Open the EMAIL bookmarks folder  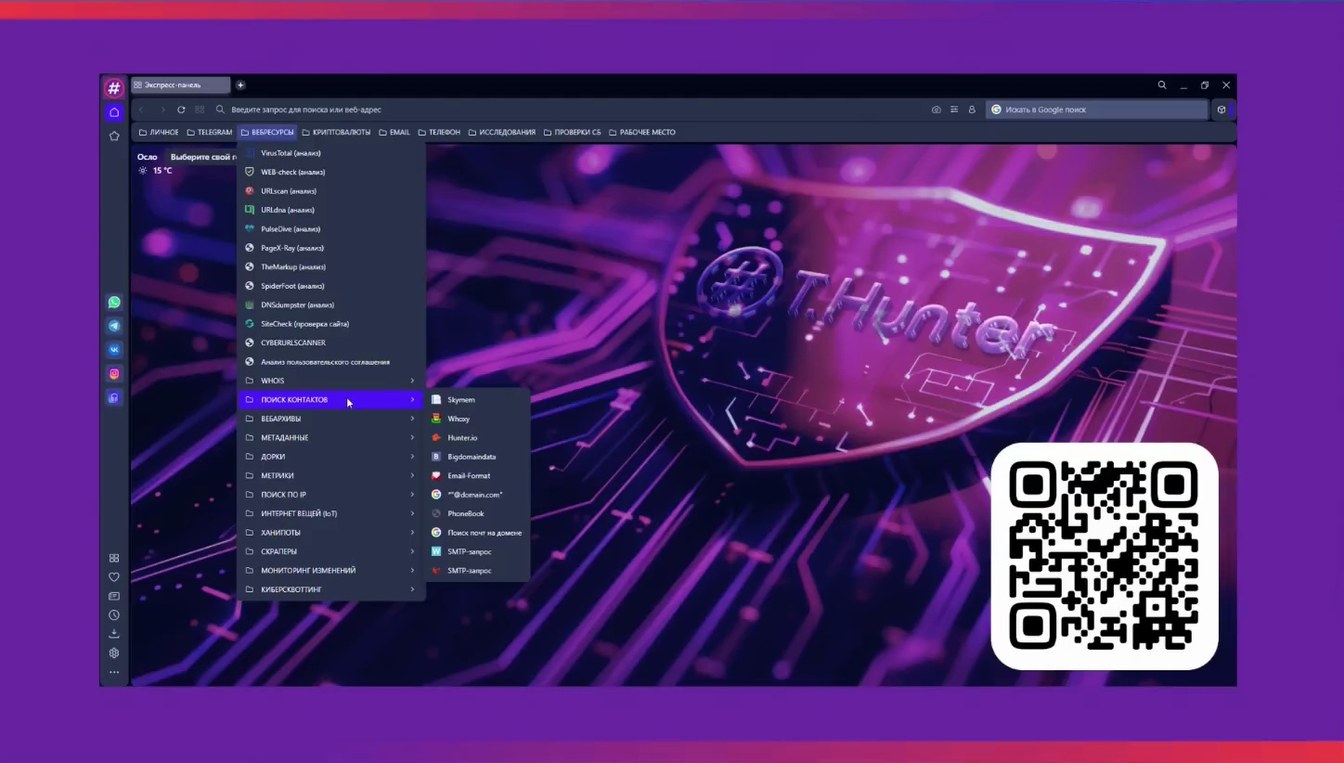pyautogui.click(x=393, y=132)
